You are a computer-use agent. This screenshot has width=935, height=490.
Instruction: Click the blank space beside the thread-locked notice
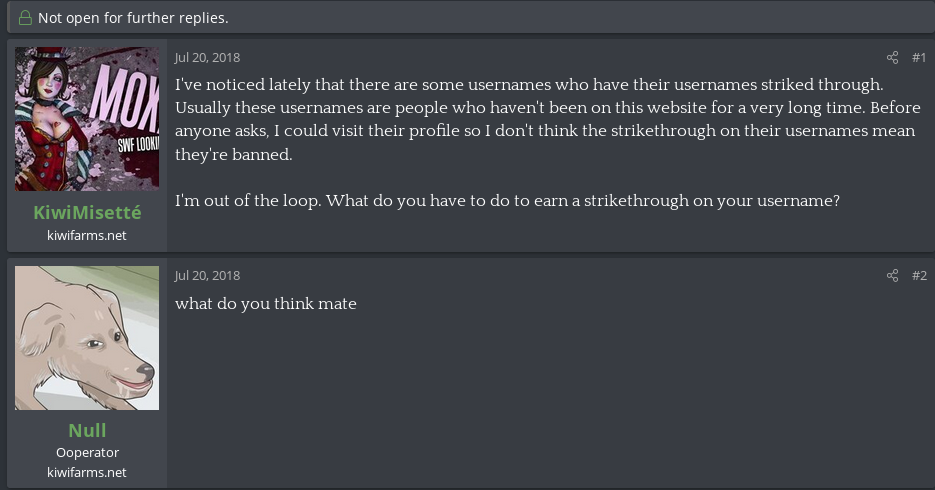(x=600, y=18)
